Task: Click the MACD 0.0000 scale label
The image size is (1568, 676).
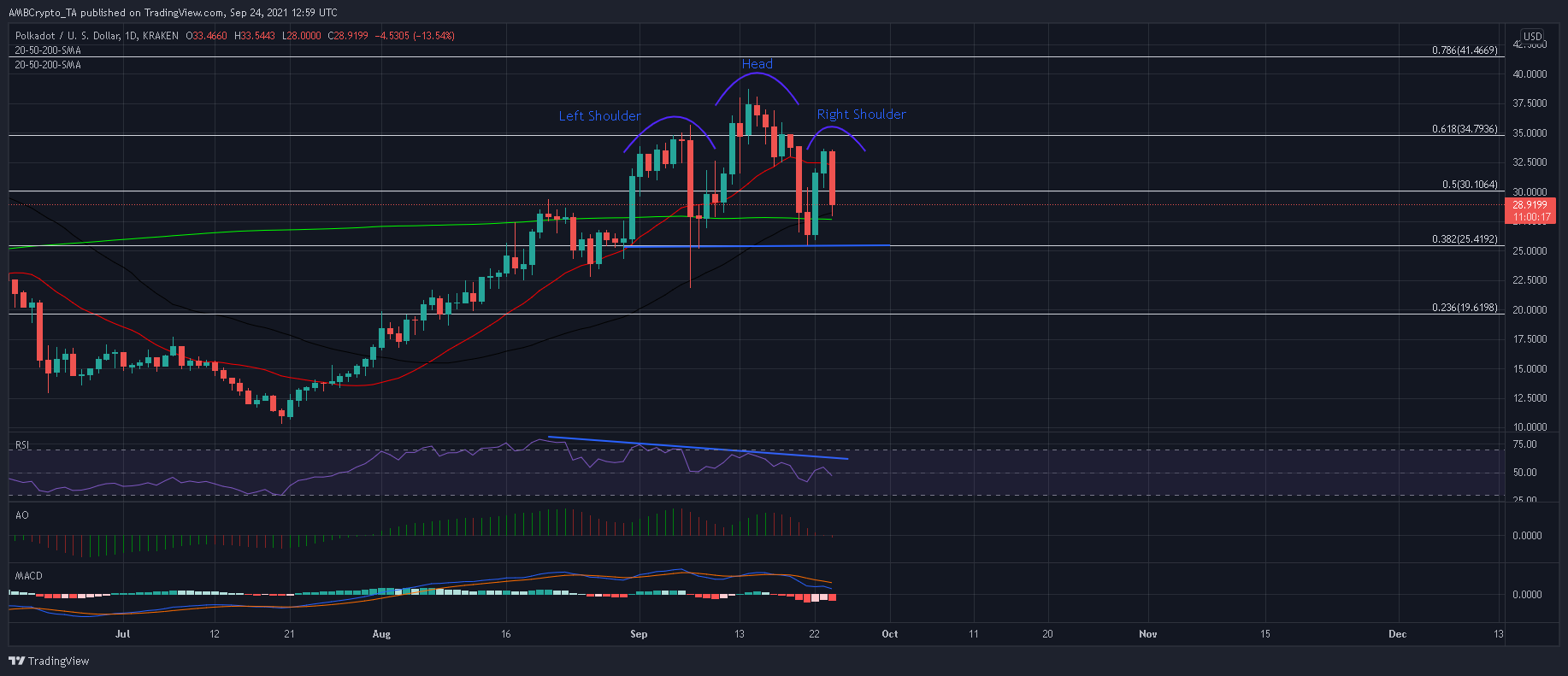Action: point(1527,595)
